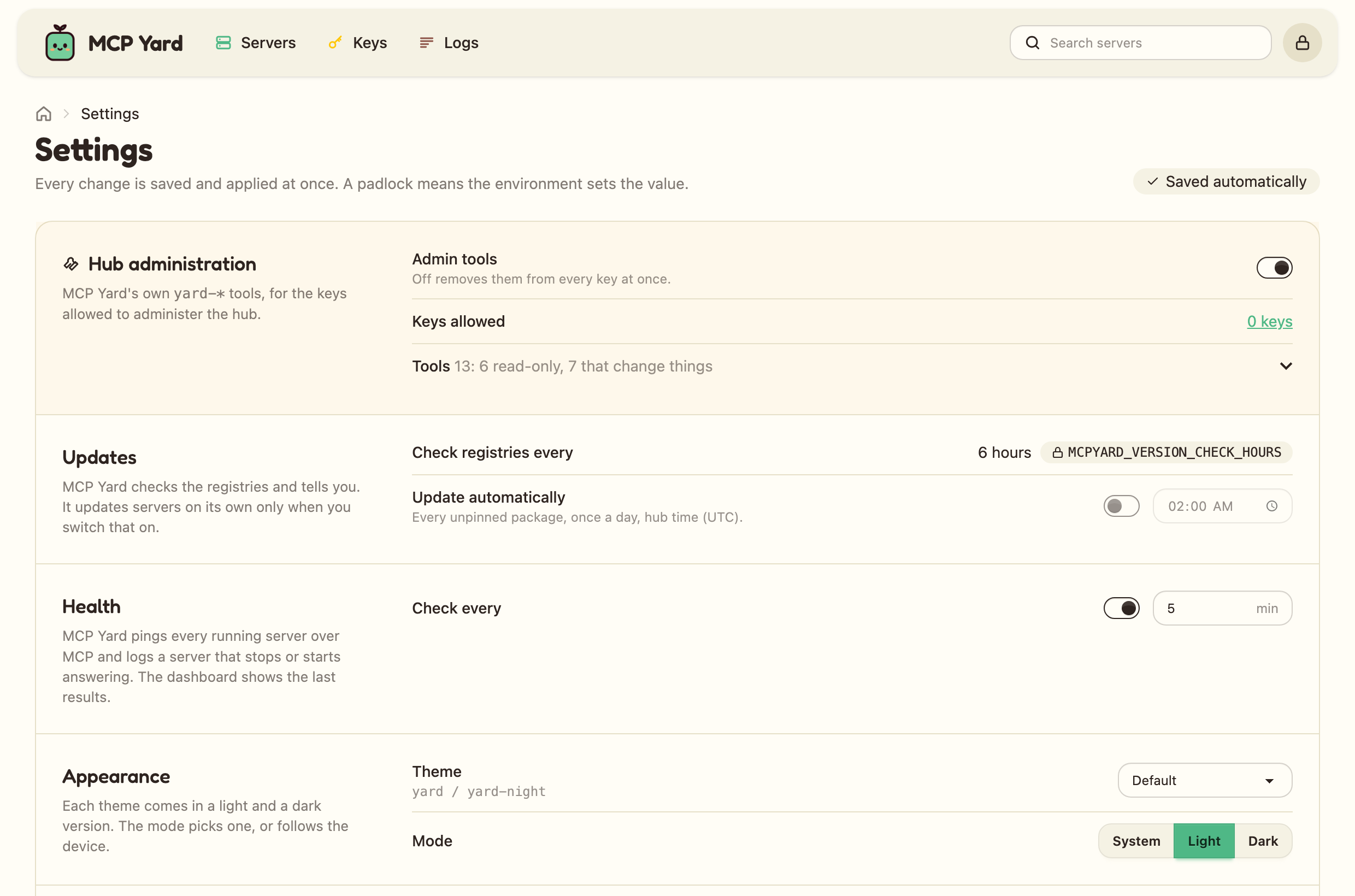Click the Appearance section heading
1355x896 pixels.
pos(116,776)
